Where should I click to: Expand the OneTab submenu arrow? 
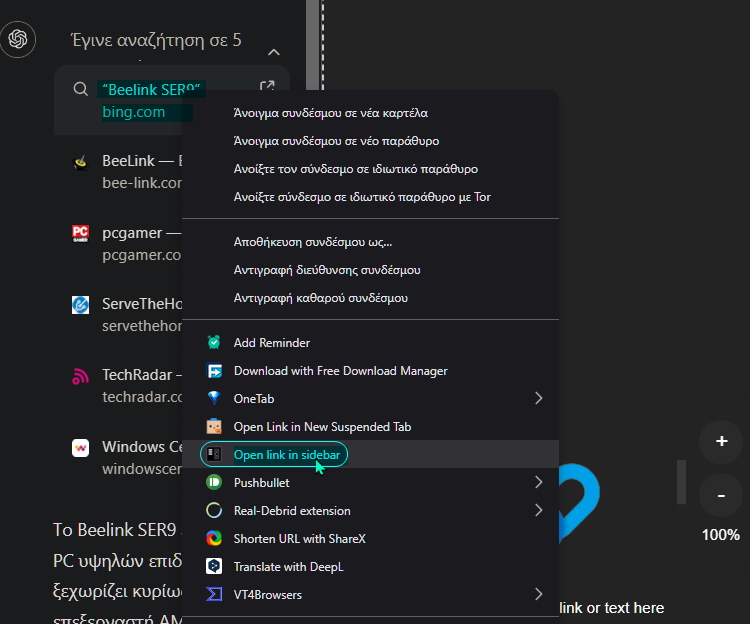[539, 398]
